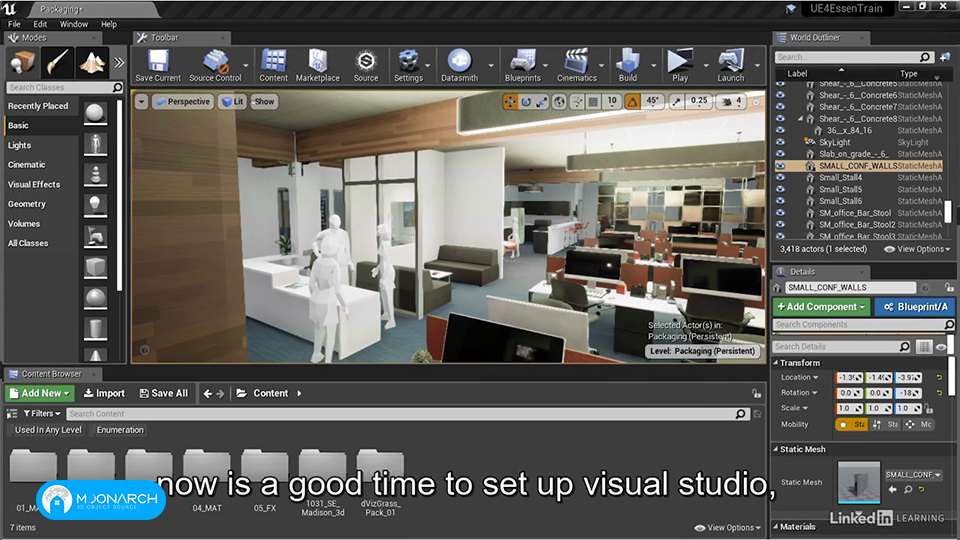Click the Search Details input field
This screenshot has height=540, width=960.
[x=842, y=347]
